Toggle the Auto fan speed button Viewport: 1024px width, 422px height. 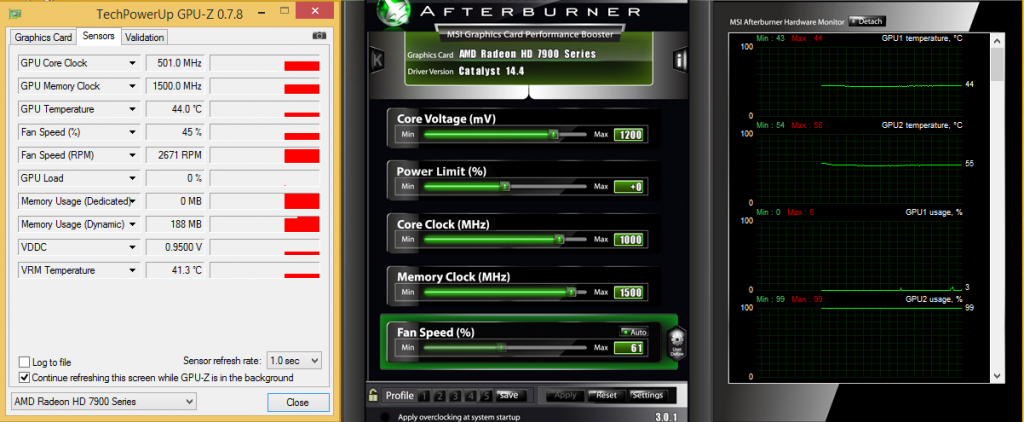tap(634, 331)
